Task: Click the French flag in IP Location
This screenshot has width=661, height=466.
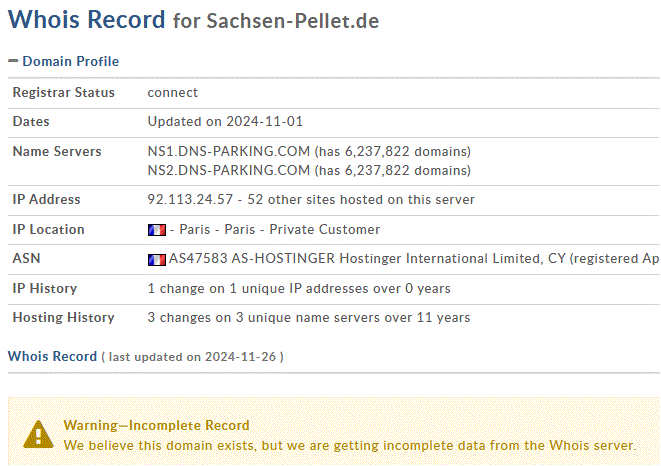Action: click(156, 230)
